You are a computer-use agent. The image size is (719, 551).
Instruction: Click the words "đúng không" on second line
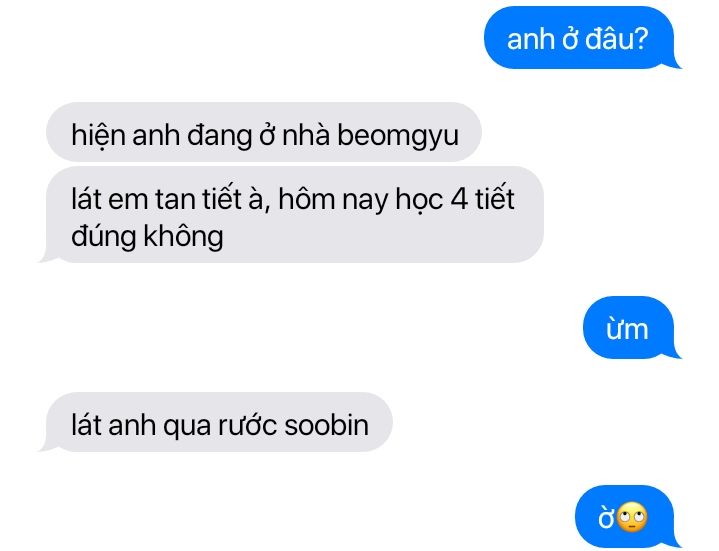(147, 237)
